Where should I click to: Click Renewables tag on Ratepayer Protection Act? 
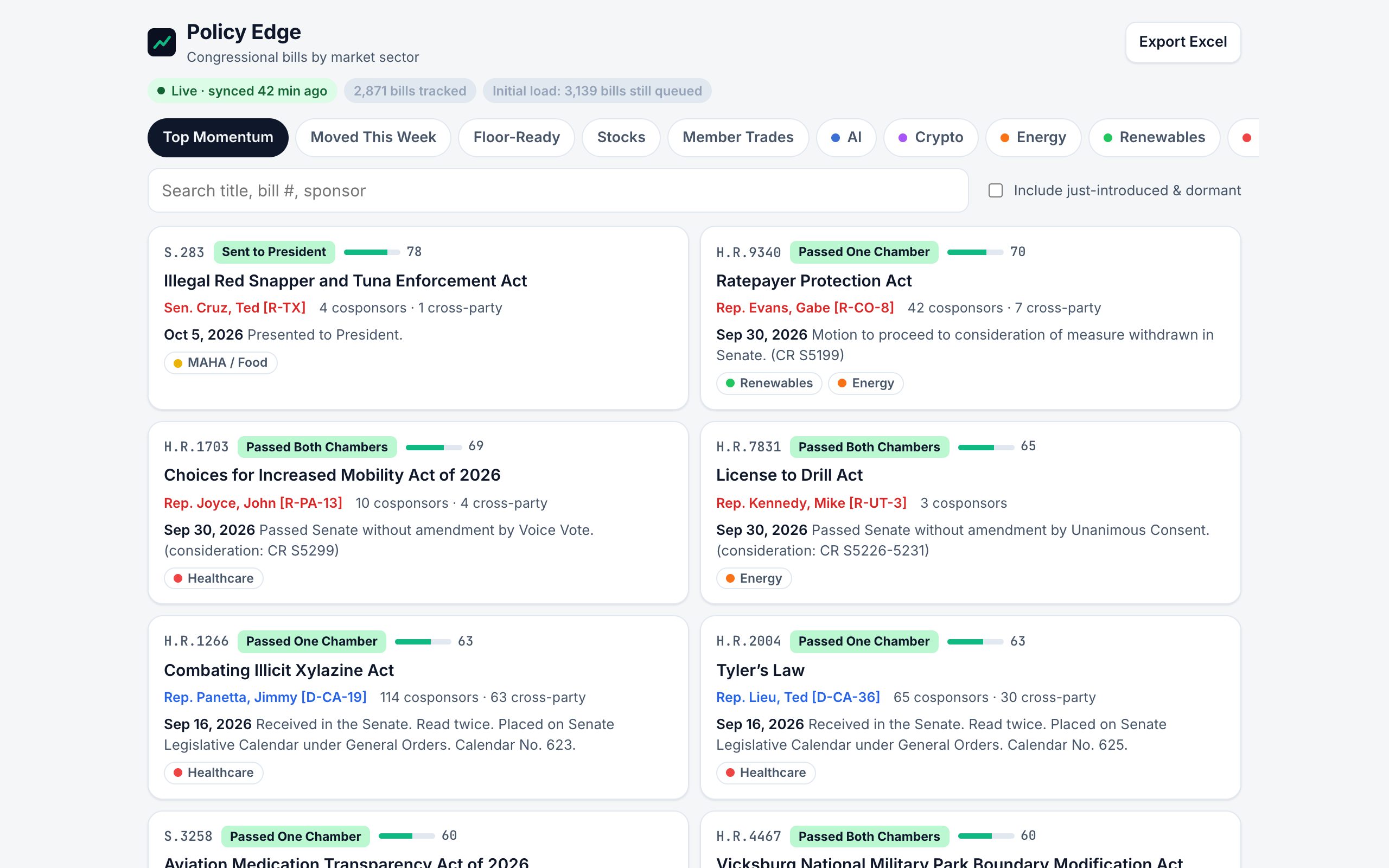[769, 384]
